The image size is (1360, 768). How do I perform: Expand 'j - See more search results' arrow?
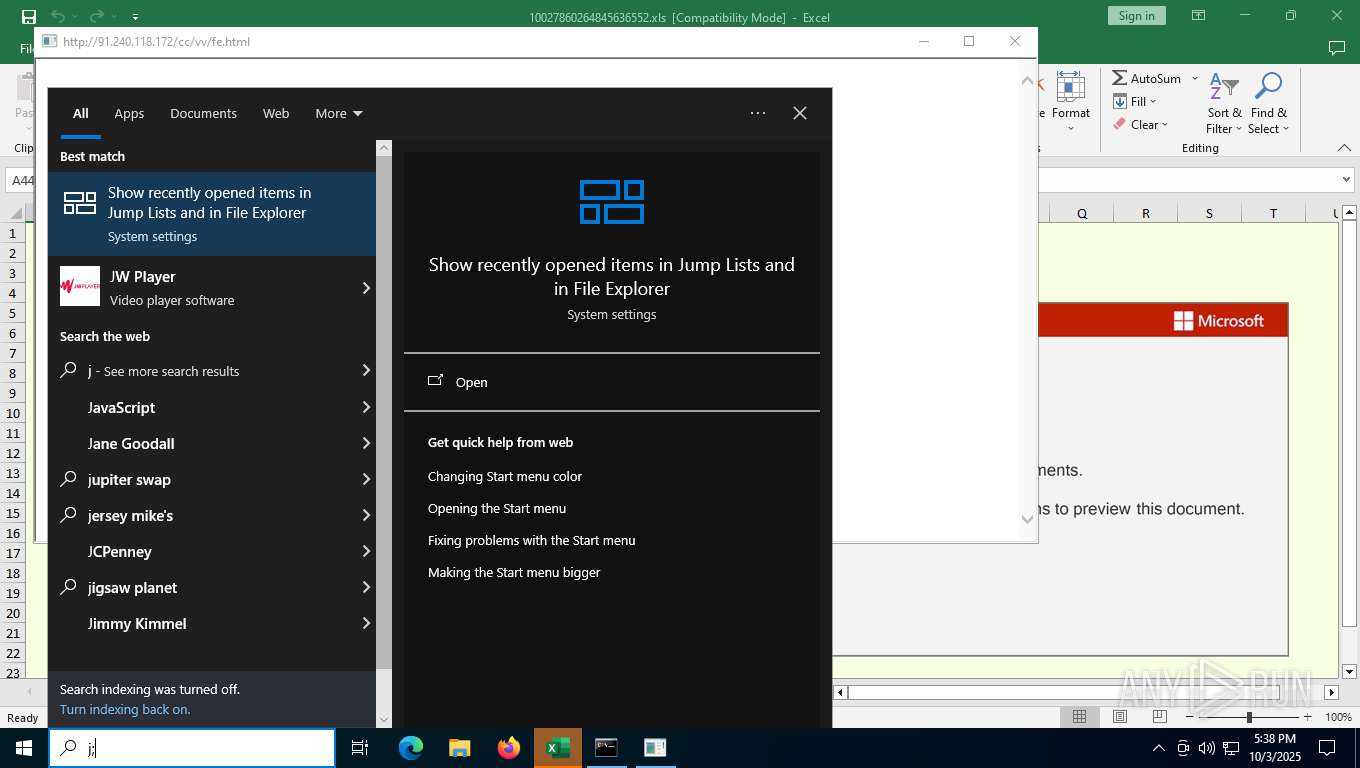[366, 371]
